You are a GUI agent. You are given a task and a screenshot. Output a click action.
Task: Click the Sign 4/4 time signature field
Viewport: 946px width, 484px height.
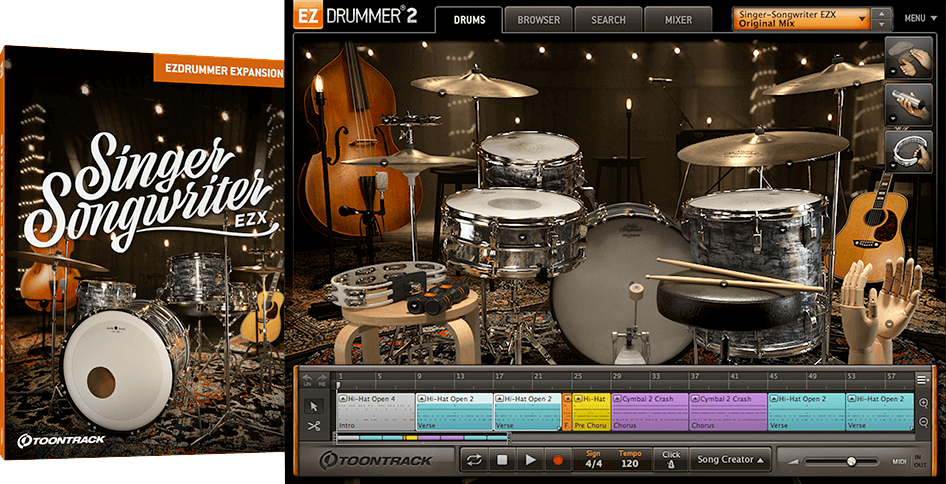(594, 460)
